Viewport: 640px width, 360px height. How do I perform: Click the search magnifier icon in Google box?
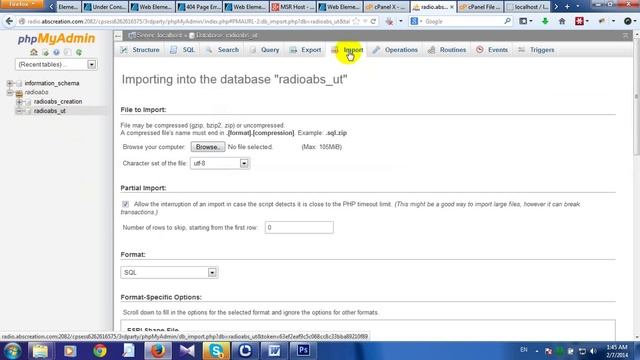click(507, 21)
